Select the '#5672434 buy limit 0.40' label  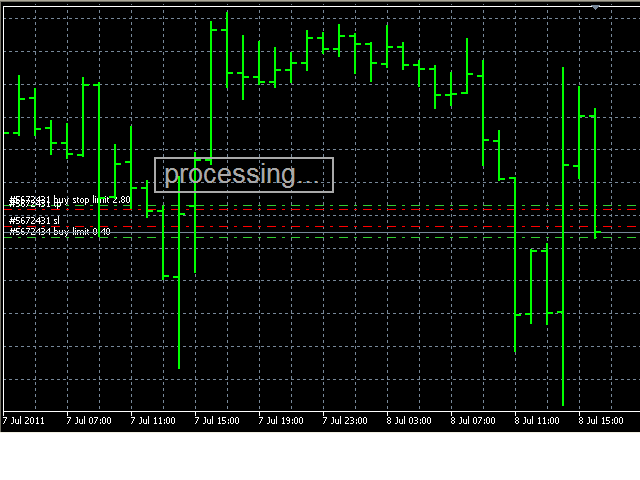point(60,232)
